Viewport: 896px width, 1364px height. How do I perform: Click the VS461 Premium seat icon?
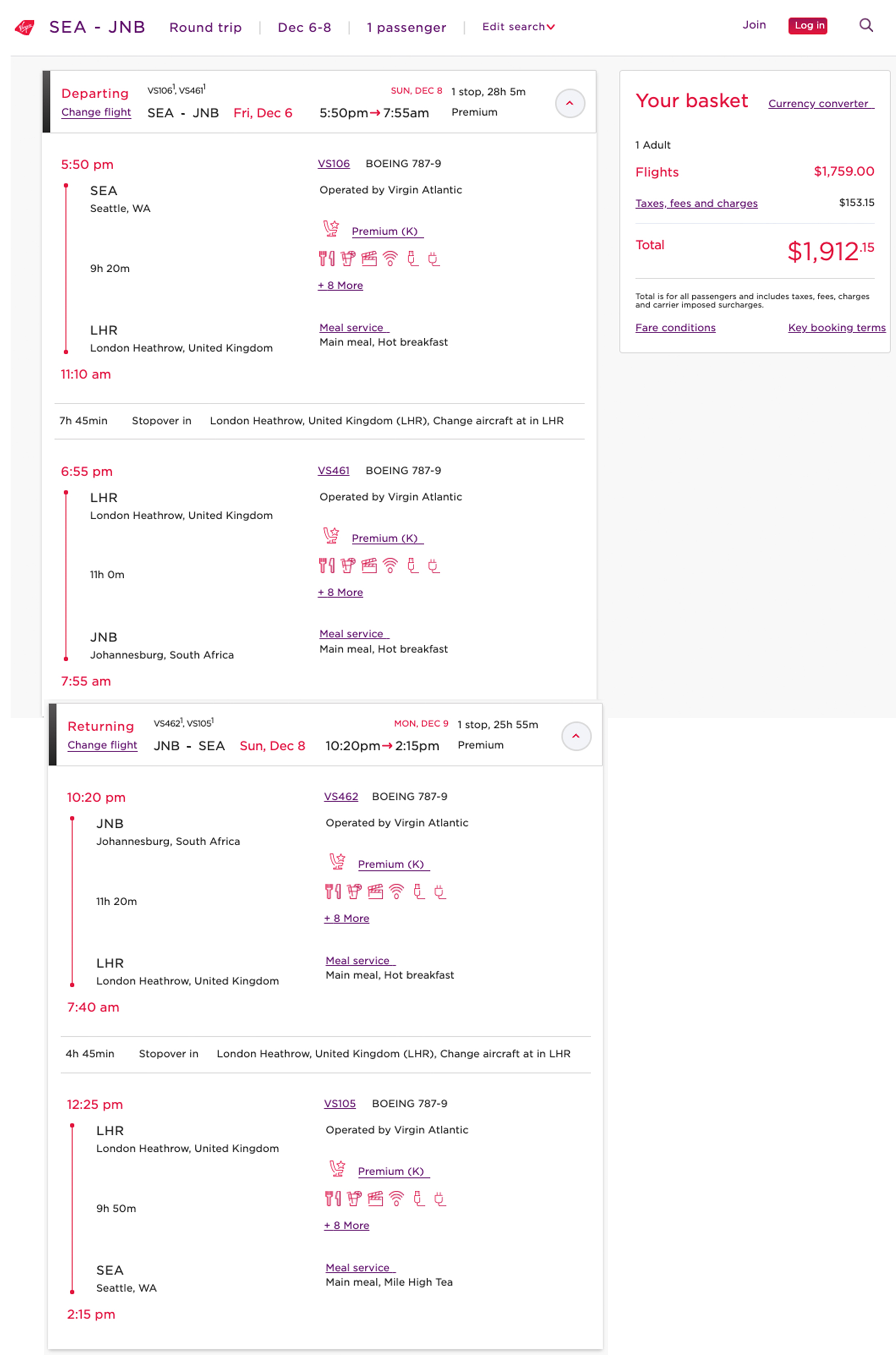(x=331, y=535)
